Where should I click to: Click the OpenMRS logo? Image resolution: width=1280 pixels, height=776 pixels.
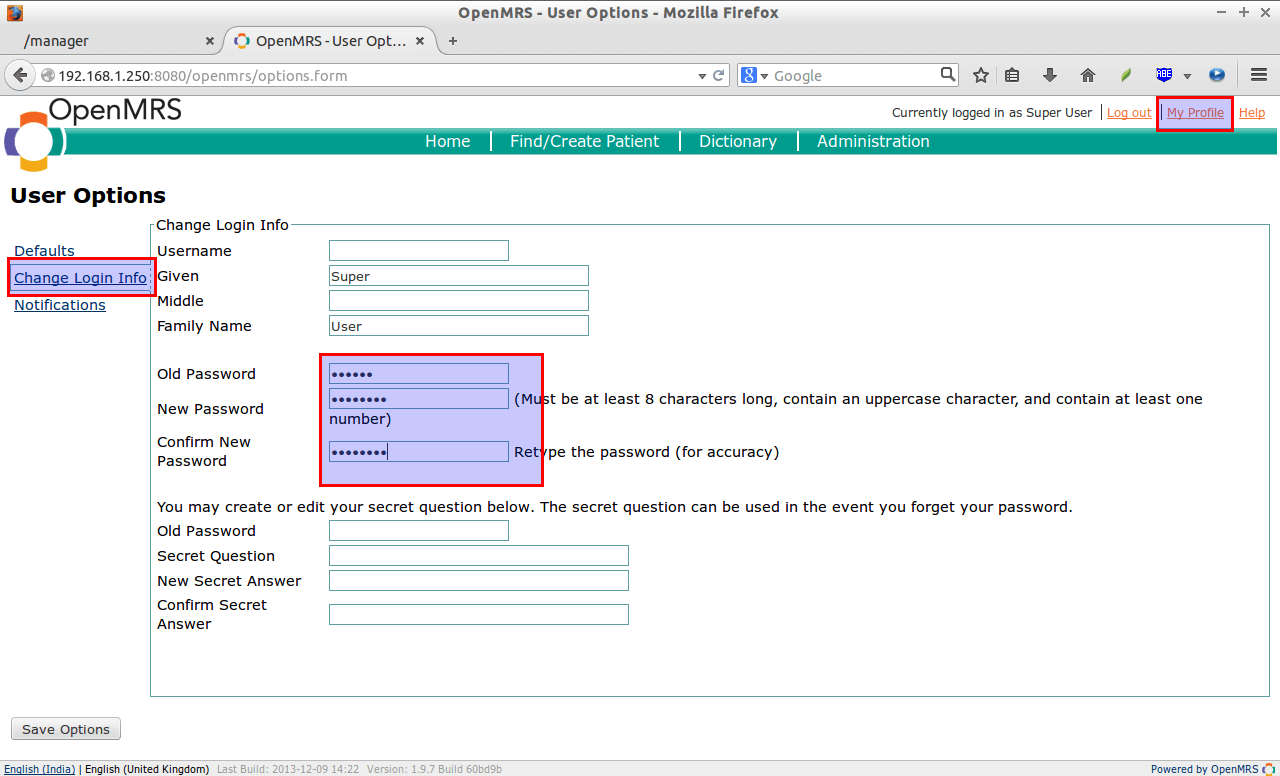pyautogui.click(x=93, y=133)
